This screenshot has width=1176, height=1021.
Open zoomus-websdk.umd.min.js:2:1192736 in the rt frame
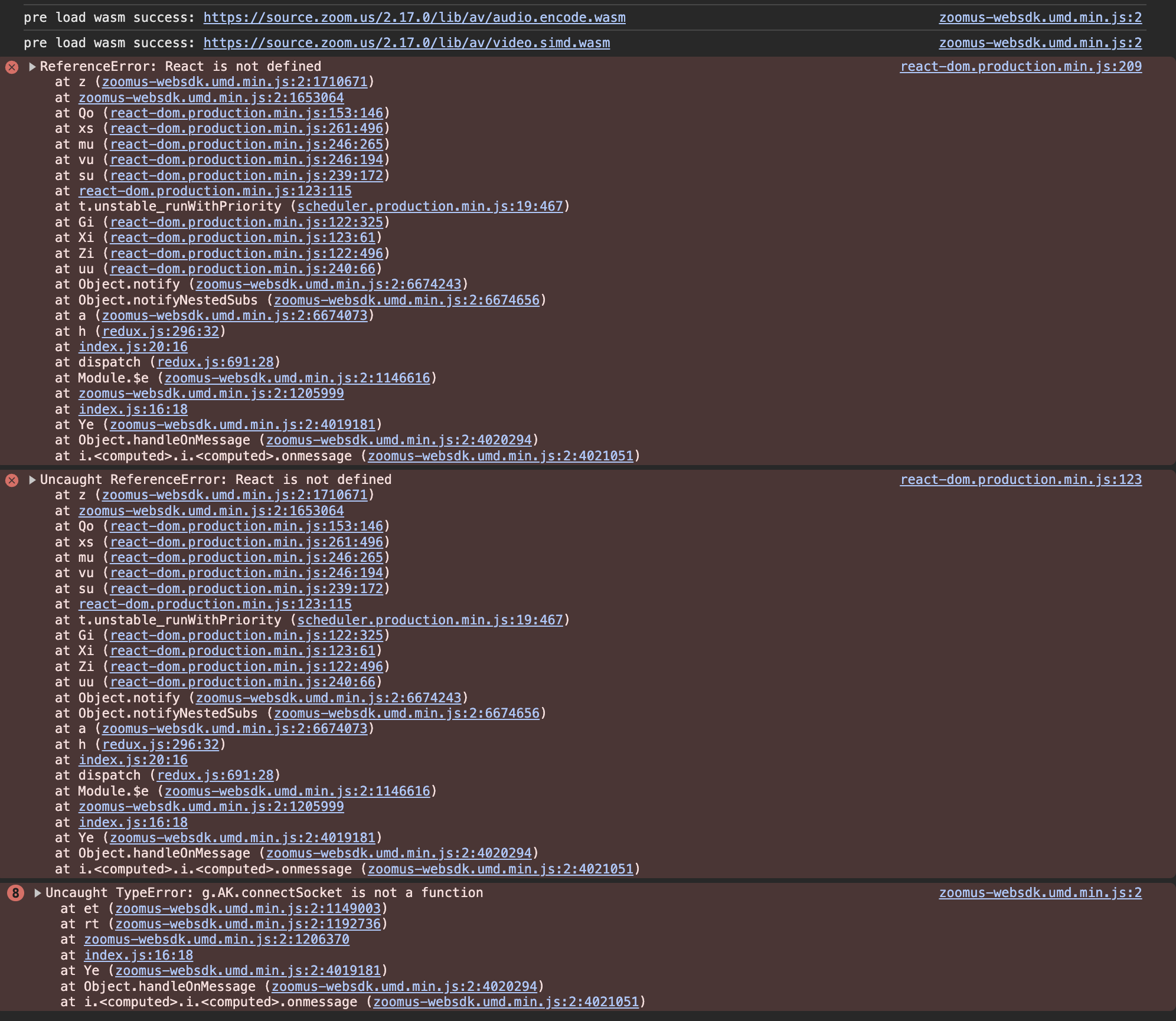[x=248, y=924]
